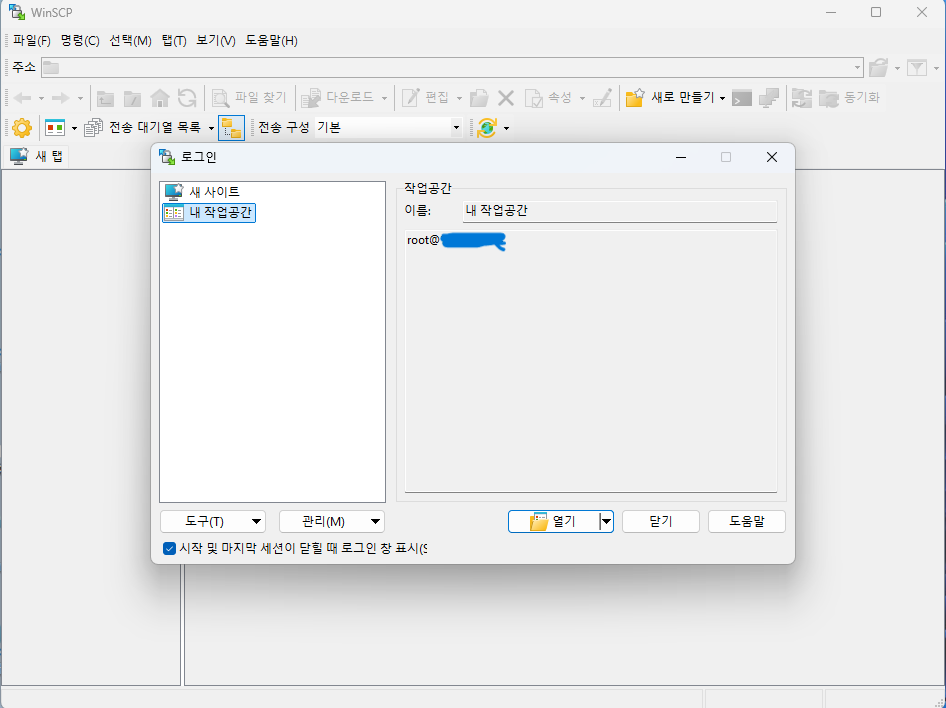Toggle the directory tree view icon
The width and height of the screenshot is (946, 708).
pyautogui.click(x=231, y=128)
